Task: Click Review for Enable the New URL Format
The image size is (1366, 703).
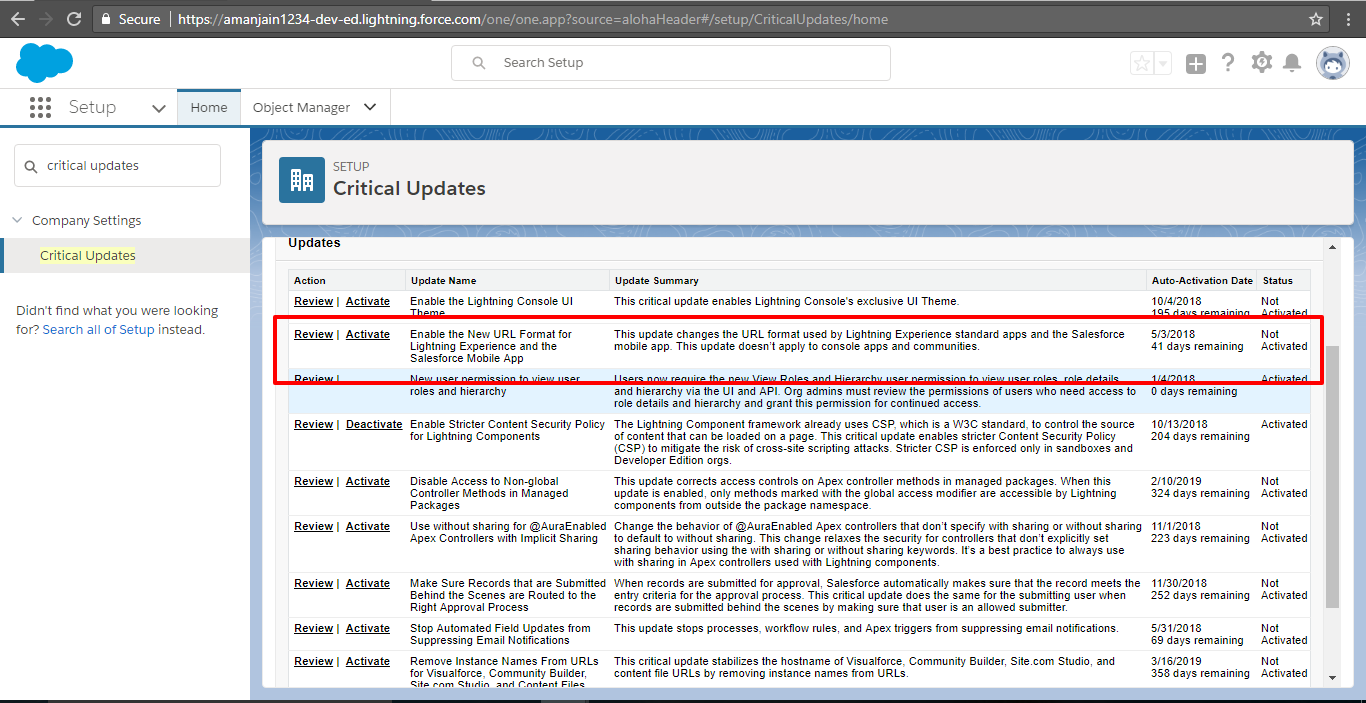Action: pos(313,334)
